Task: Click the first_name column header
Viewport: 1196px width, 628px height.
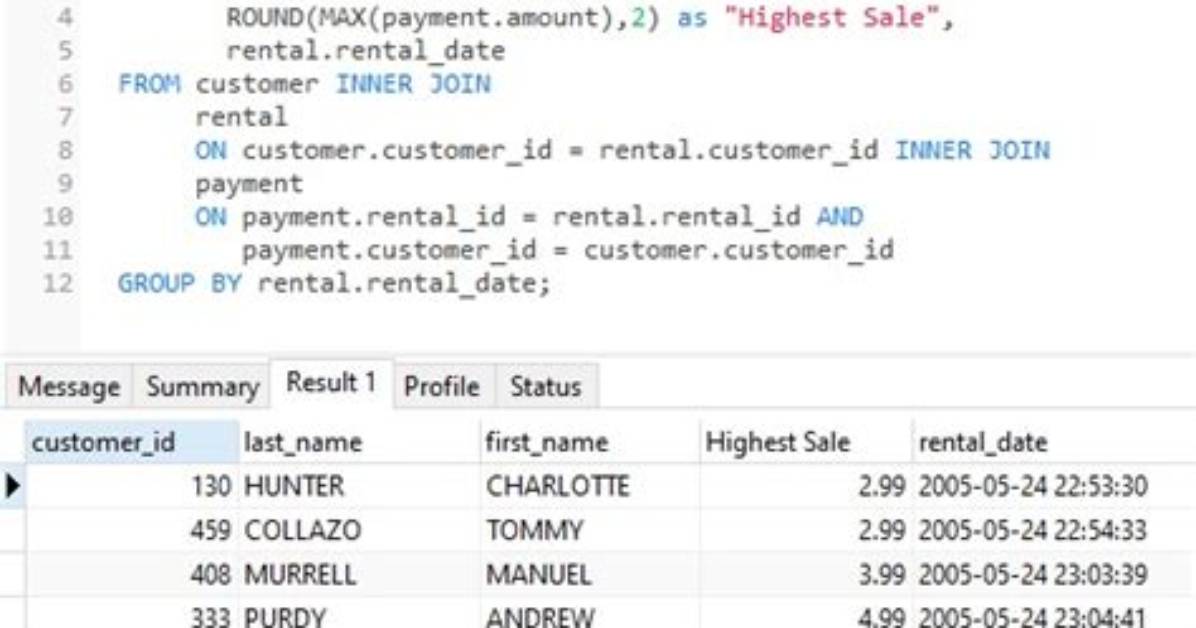Action: [590, 442]
